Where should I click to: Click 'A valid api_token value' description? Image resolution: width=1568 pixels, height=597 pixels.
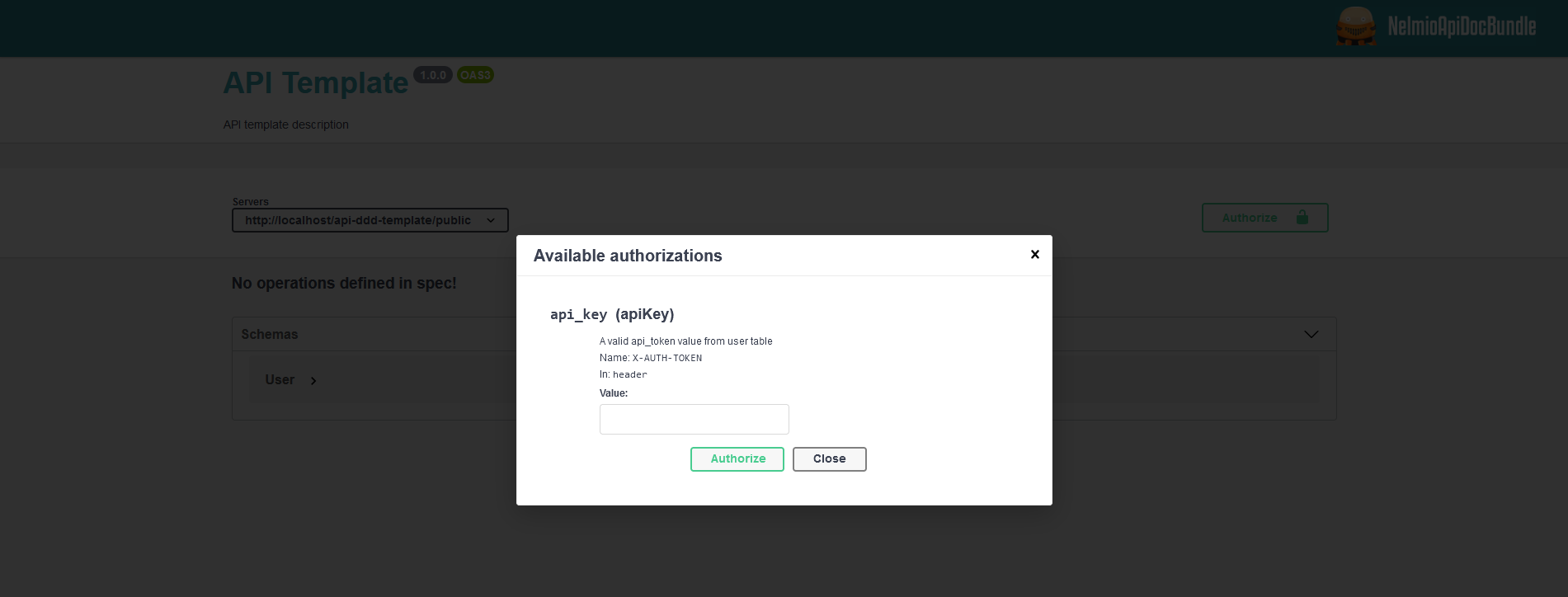(x=685, y=341)
